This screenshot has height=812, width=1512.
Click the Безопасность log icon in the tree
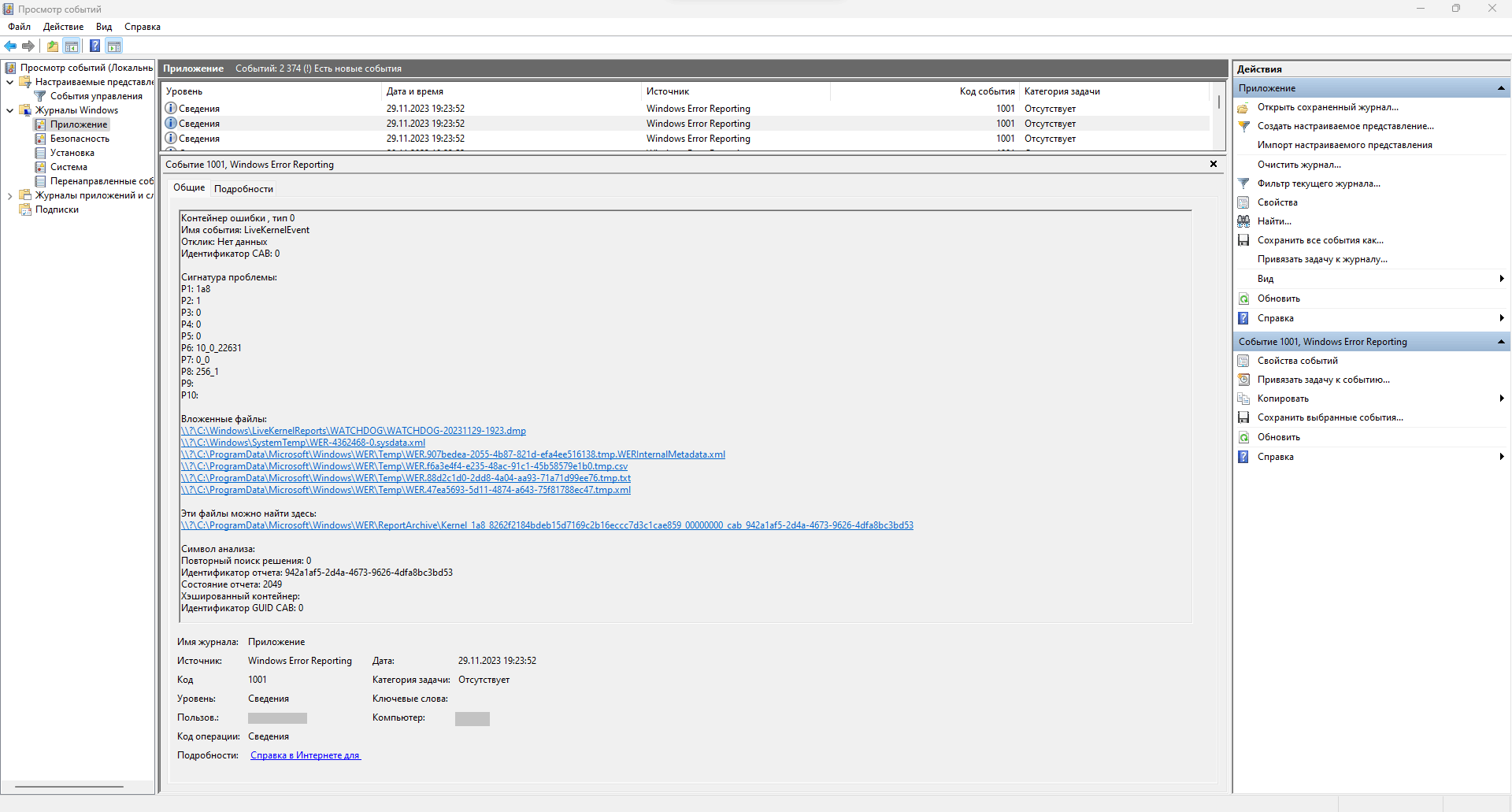40,139
